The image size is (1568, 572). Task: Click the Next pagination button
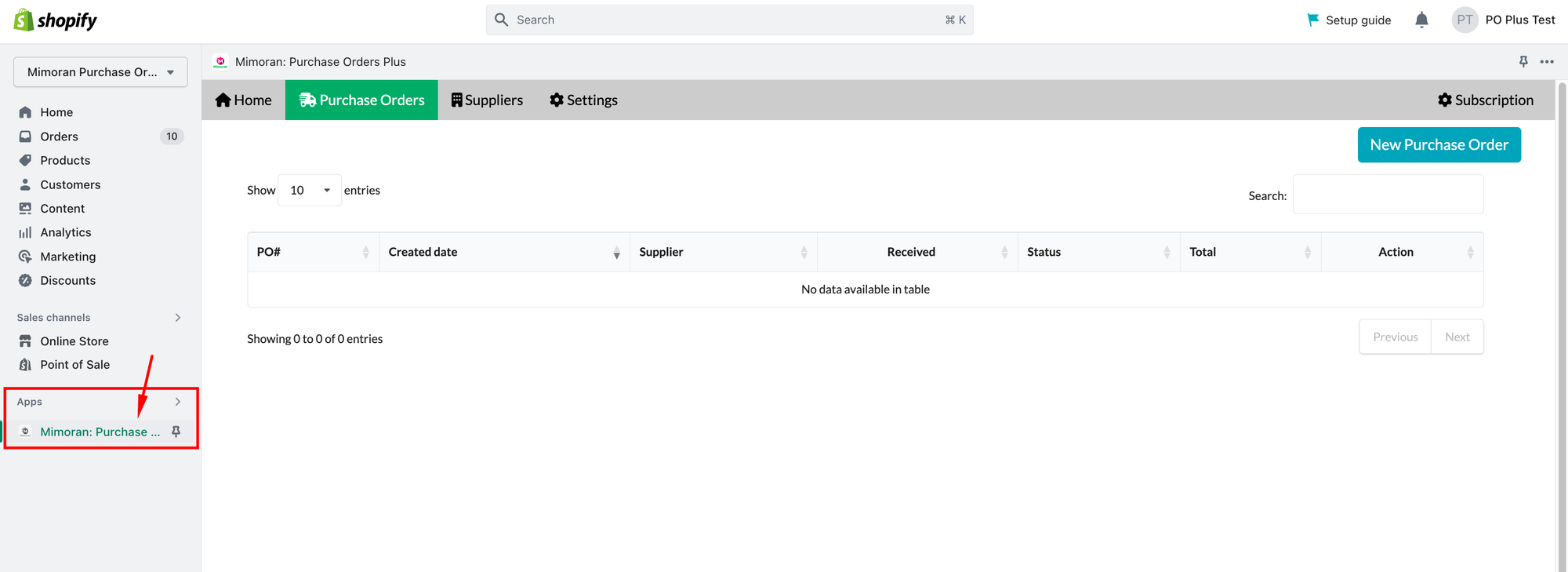point(1457,337)
